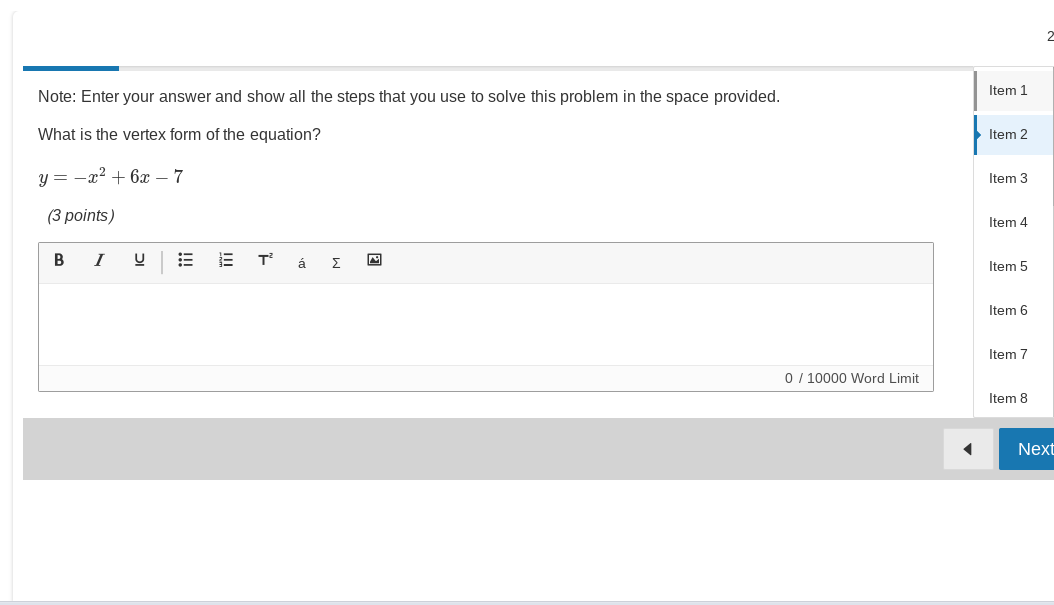Open the superscript formatting tool
1054x605 pixels.
point(263,261)
